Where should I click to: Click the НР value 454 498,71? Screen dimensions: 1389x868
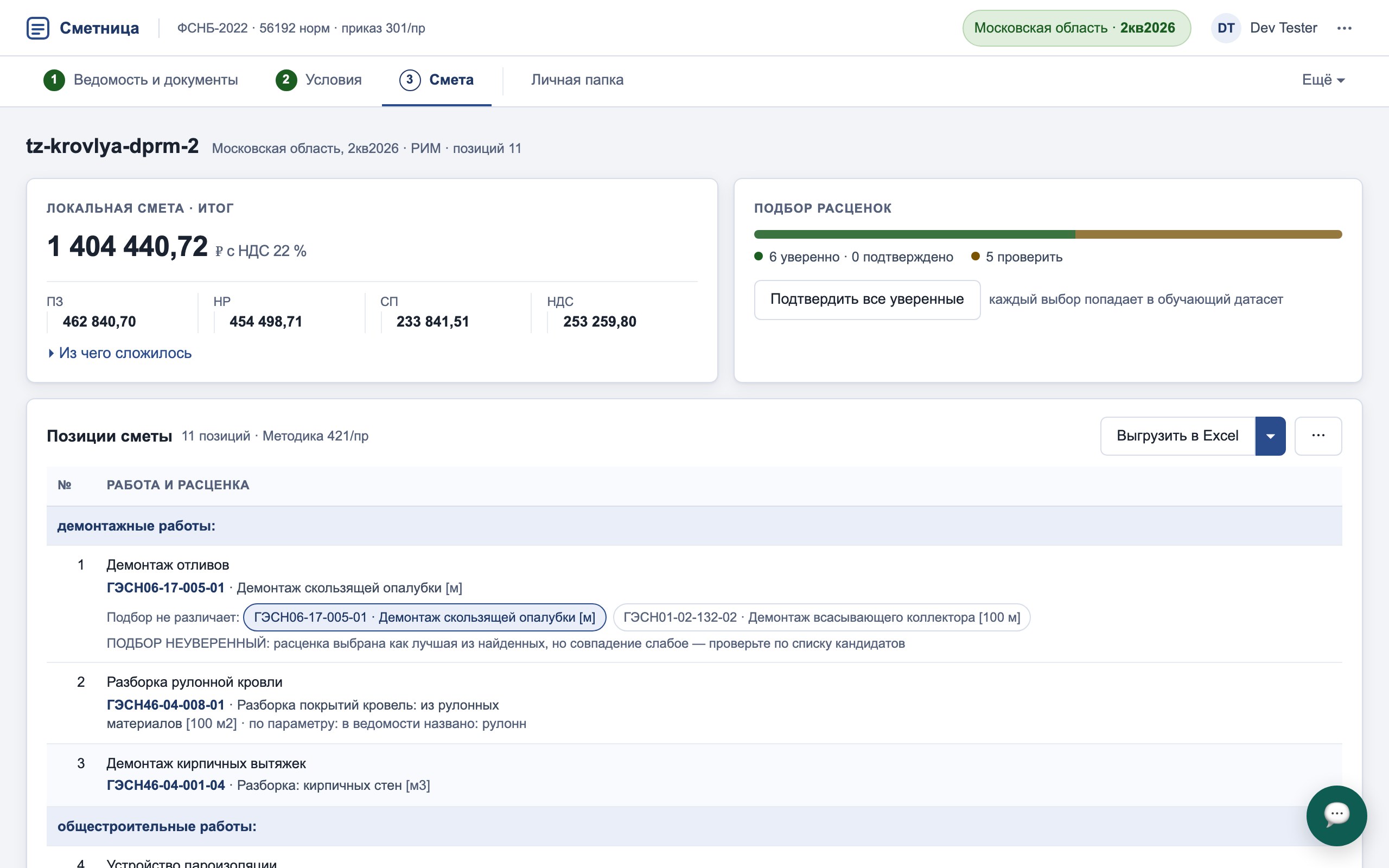266,322
